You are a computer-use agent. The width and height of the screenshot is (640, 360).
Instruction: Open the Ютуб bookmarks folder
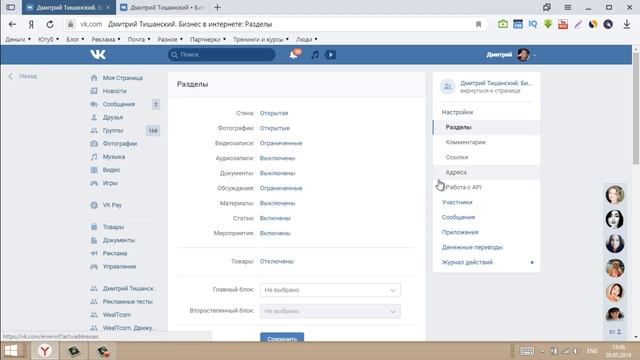tap(48, 39)
